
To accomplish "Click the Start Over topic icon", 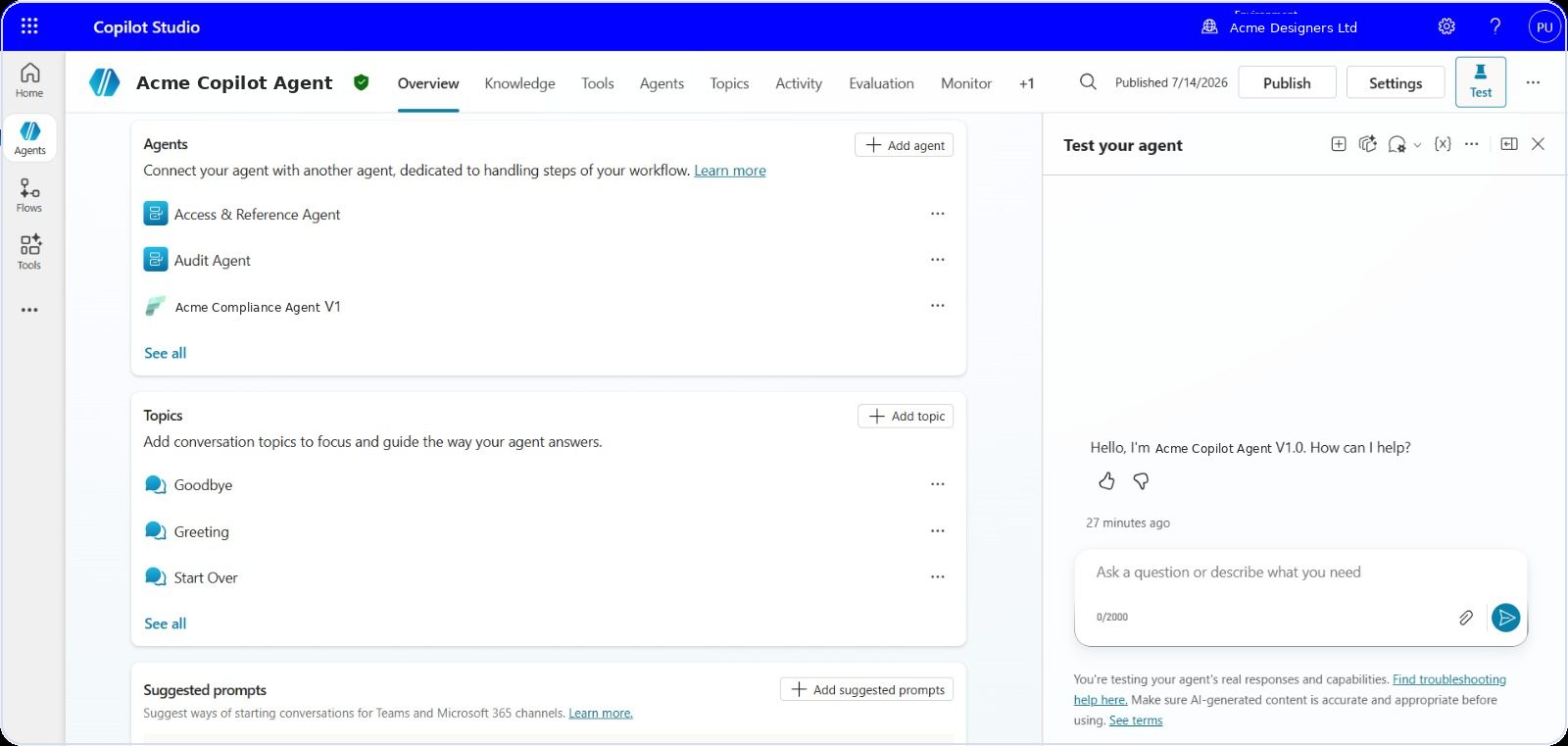I will (155, 576).
